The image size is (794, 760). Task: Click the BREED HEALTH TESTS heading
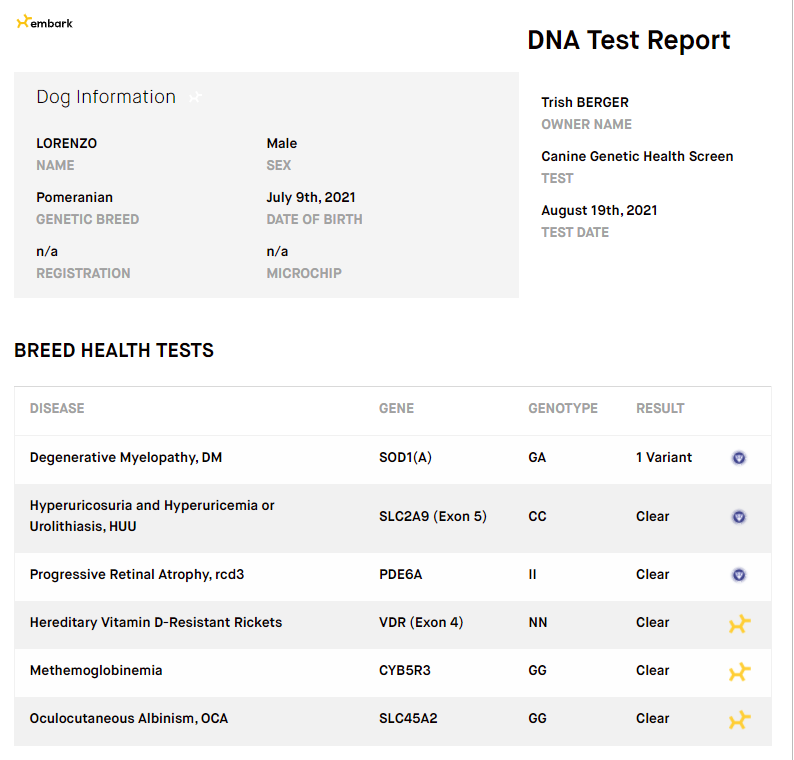[x=114, y=350]
